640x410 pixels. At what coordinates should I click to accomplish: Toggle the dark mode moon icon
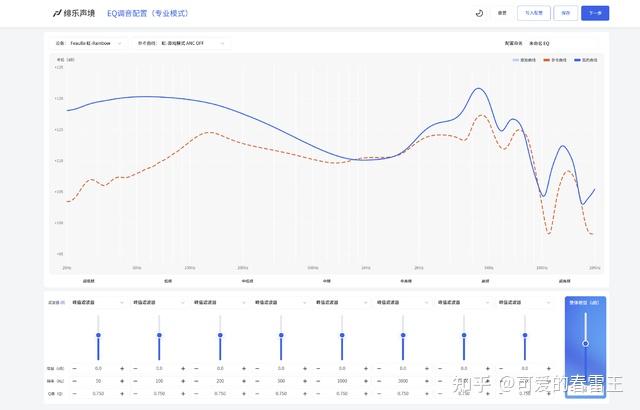pos(480,13)
